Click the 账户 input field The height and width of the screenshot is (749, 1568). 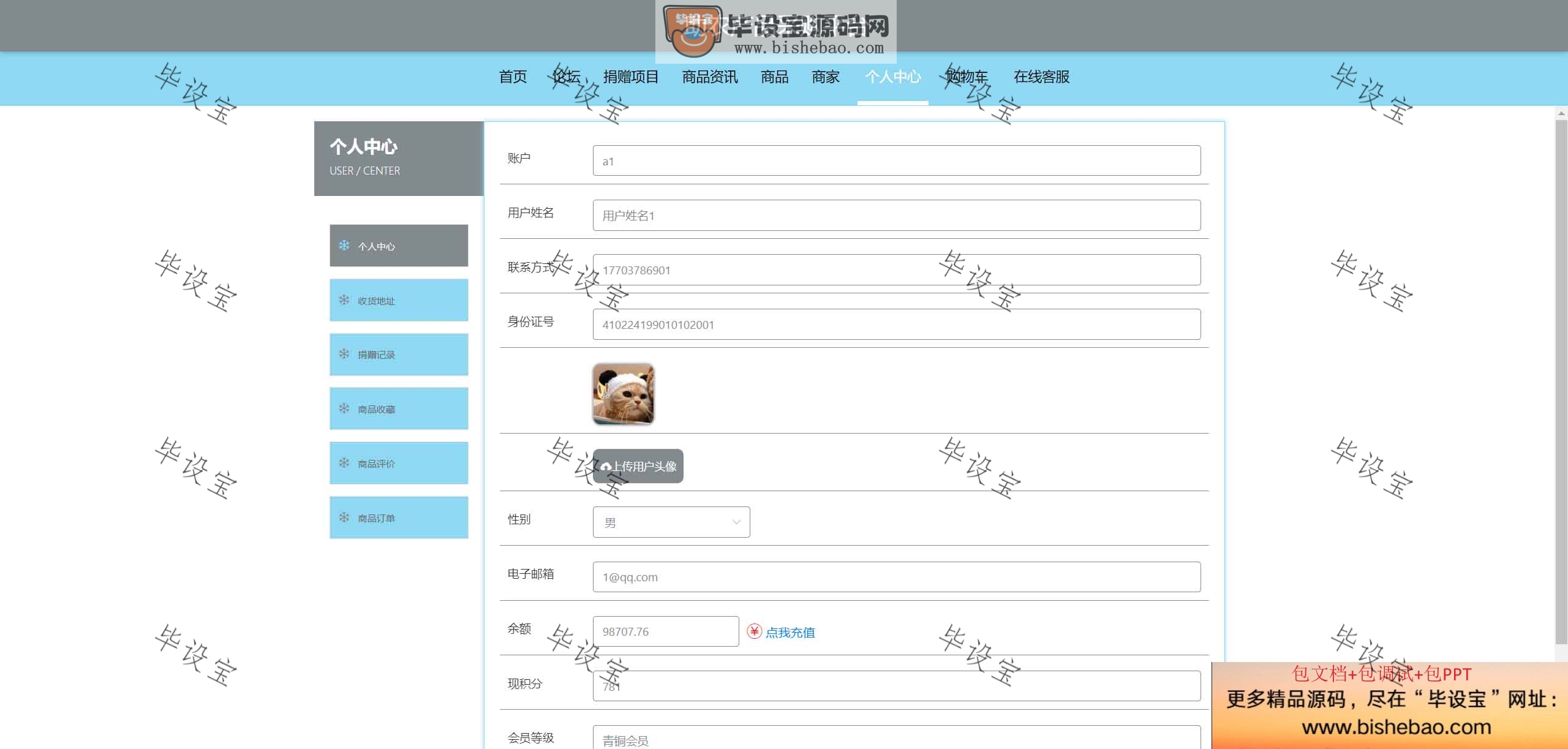click(897, 160)
